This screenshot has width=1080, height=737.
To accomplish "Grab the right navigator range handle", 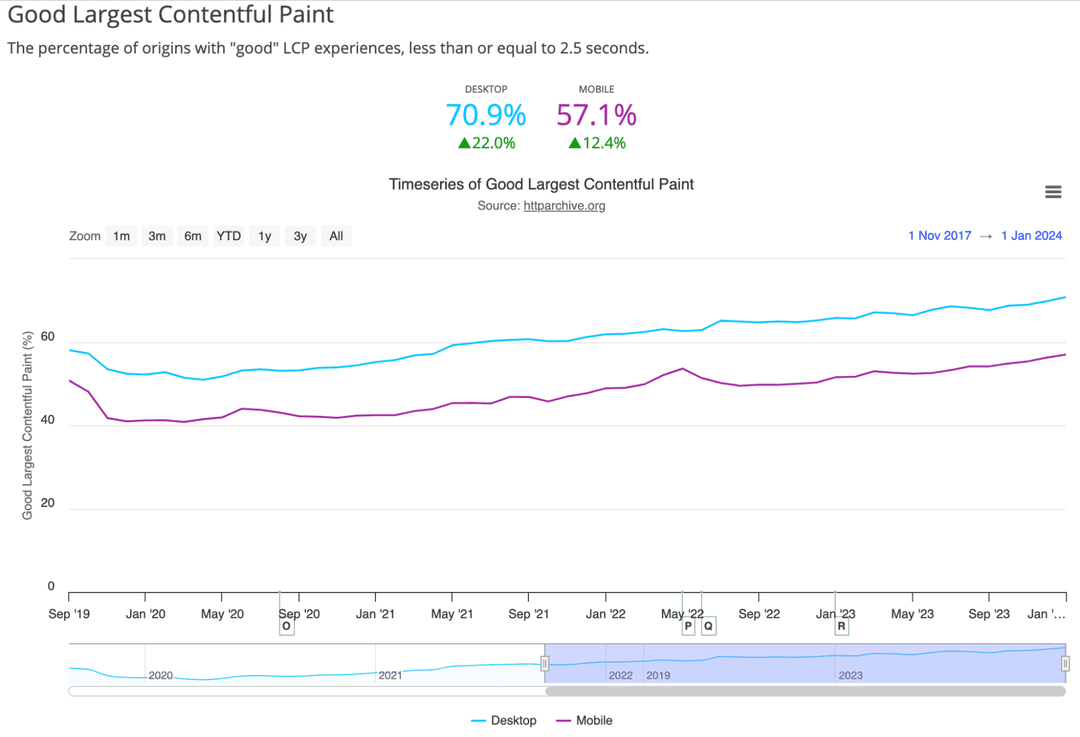I will [1066, 663].
